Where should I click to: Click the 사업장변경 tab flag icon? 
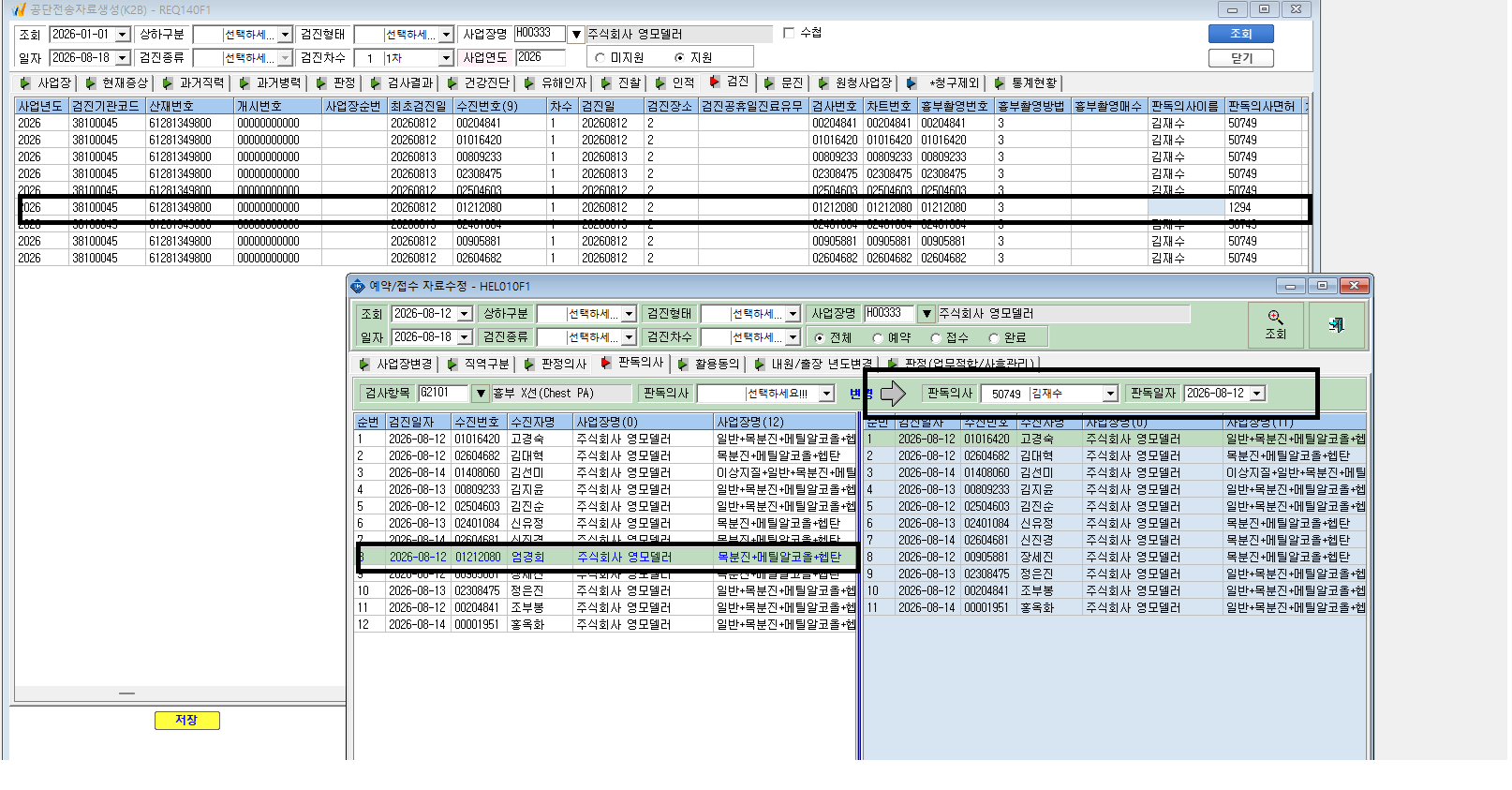364,364
